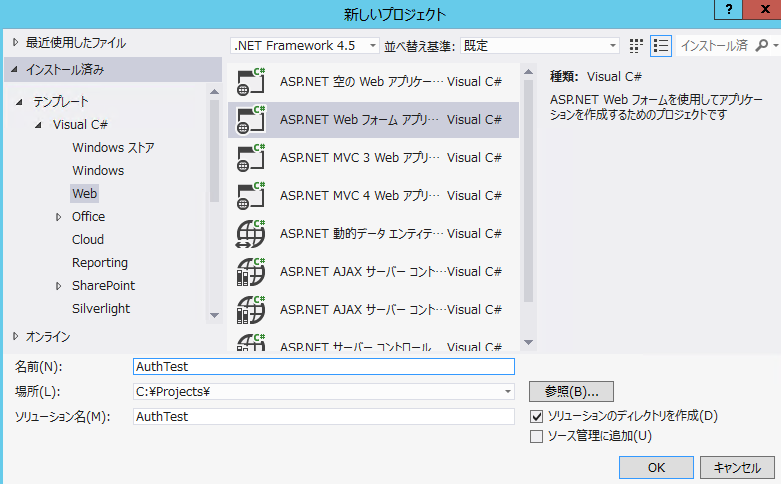Screen dimensions: 781x484
Task: Toggle ソリューションのディレクトリを作成 checkbox
Action: (x=536, y=416)
